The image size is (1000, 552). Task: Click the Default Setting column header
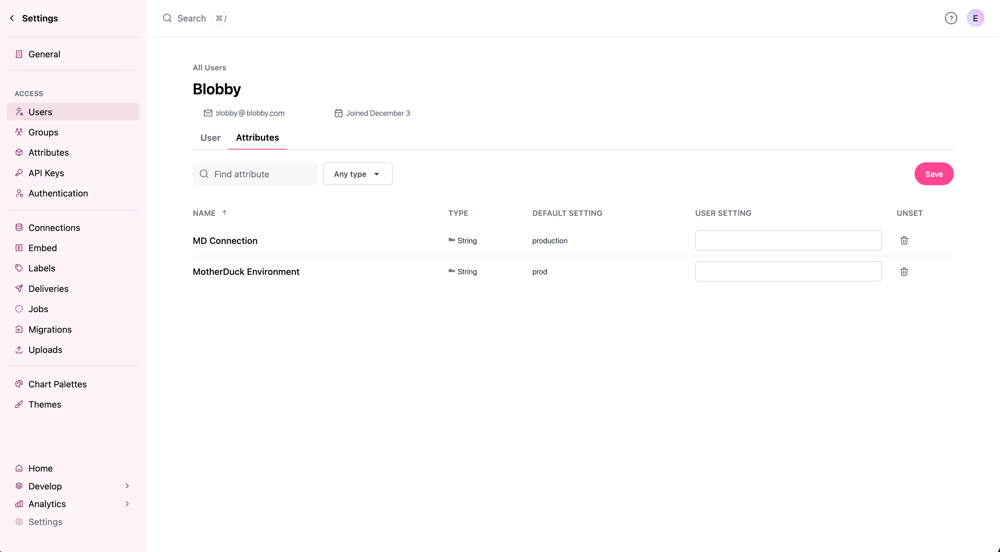pos(567,213)
